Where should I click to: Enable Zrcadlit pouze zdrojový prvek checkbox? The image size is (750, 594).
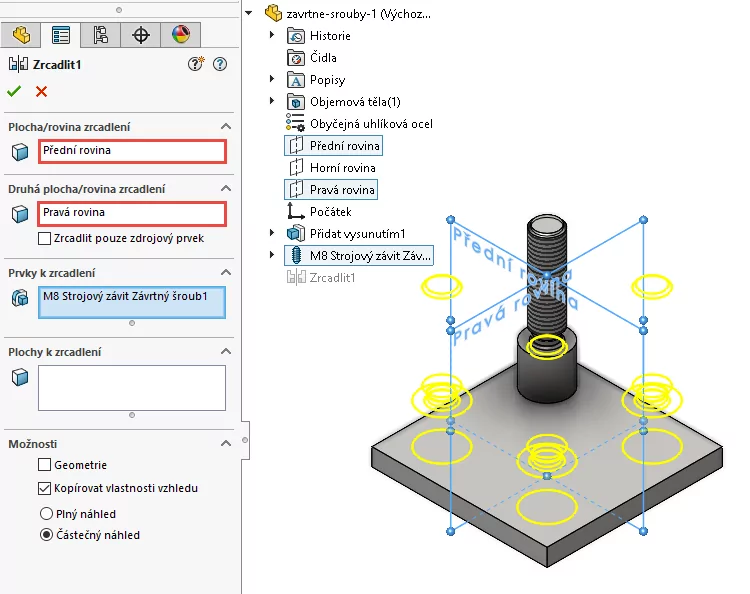tap(44, 238)
